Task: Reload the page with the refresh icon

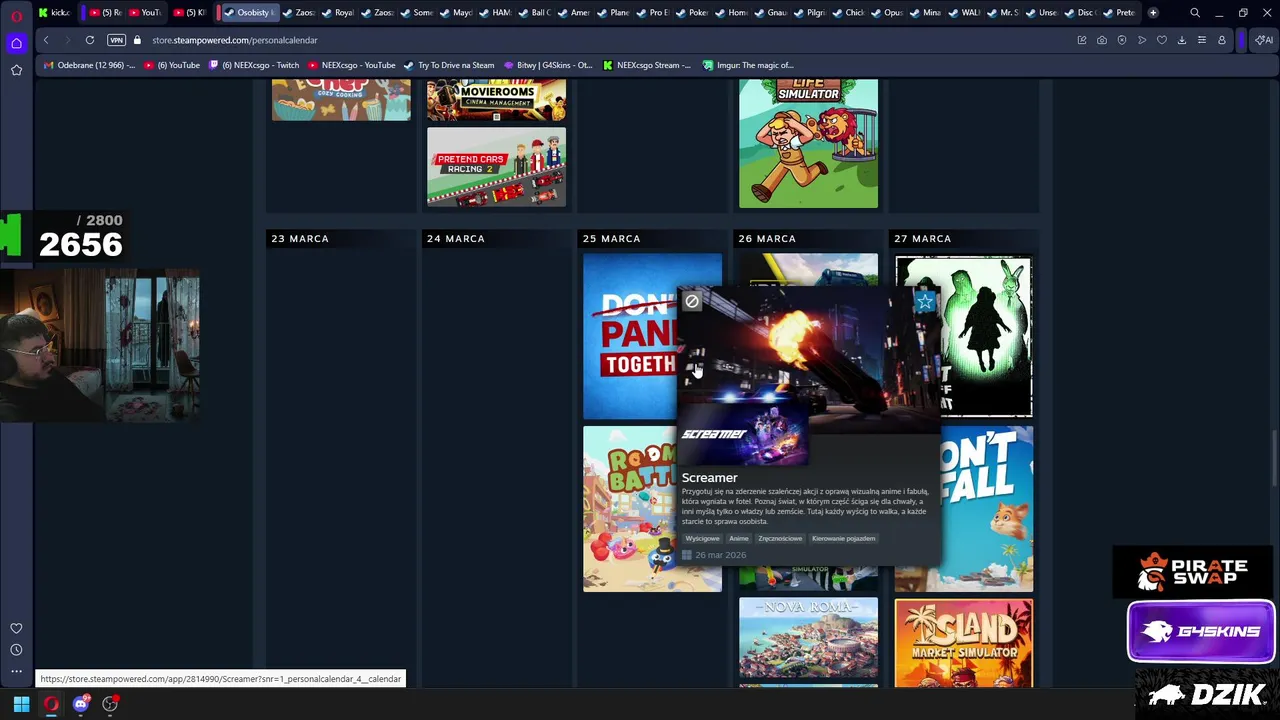Action: point(90,40)
